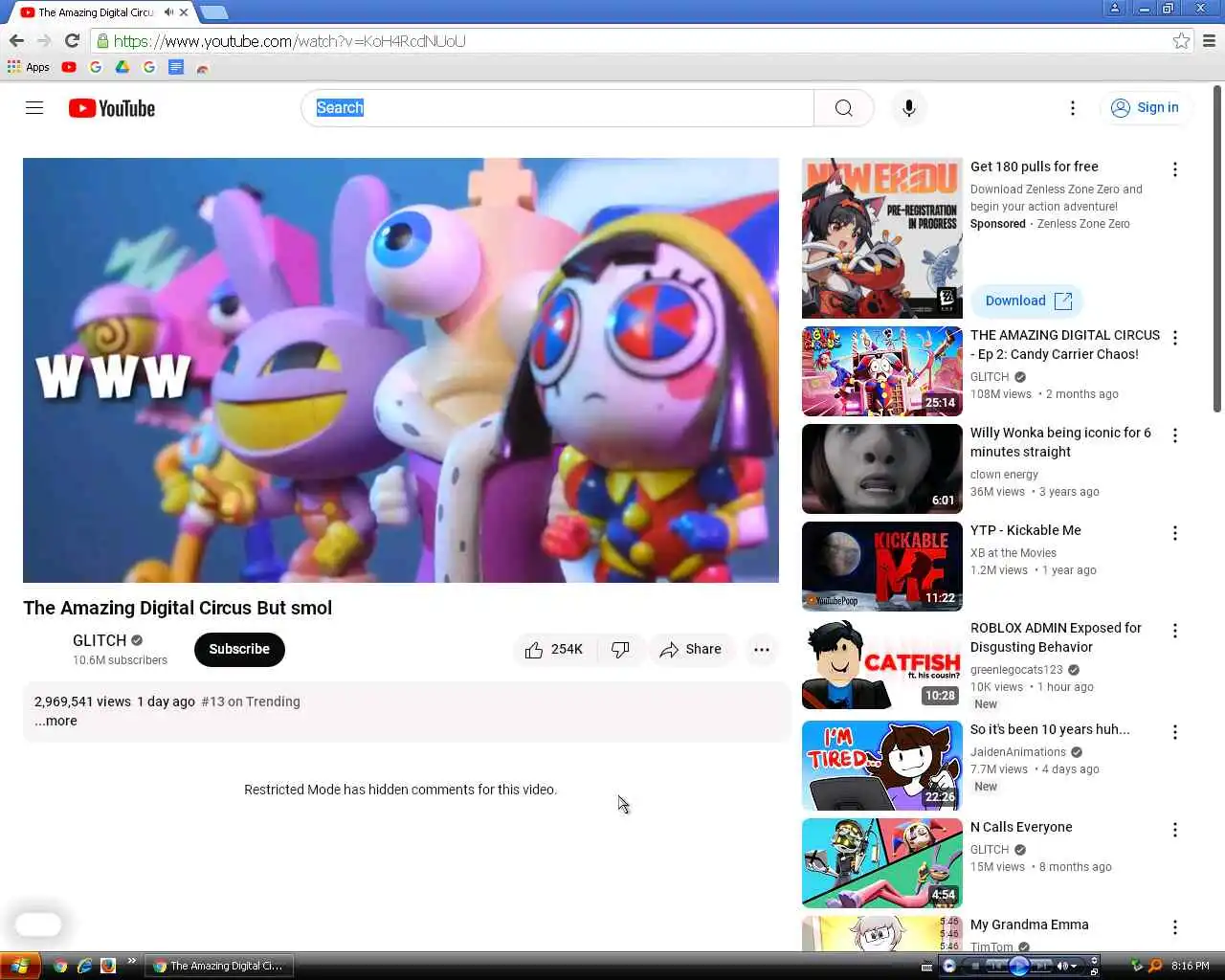Dislike the video with thumbs down icon
Viewport: 1225px width, 980px height.
coord(620,650)
